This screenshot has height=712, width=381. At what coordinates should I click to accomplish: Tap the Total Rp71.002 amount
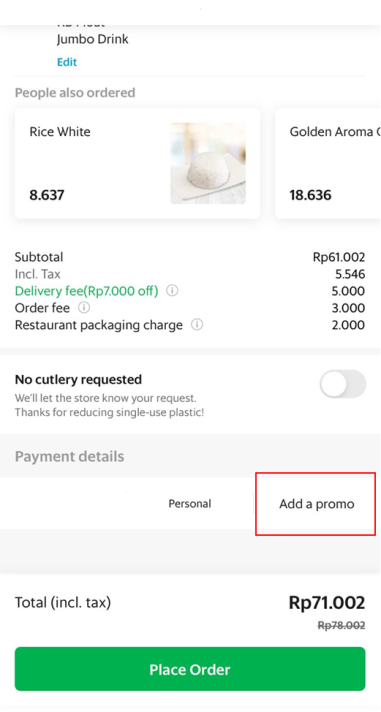pos(327,603)
